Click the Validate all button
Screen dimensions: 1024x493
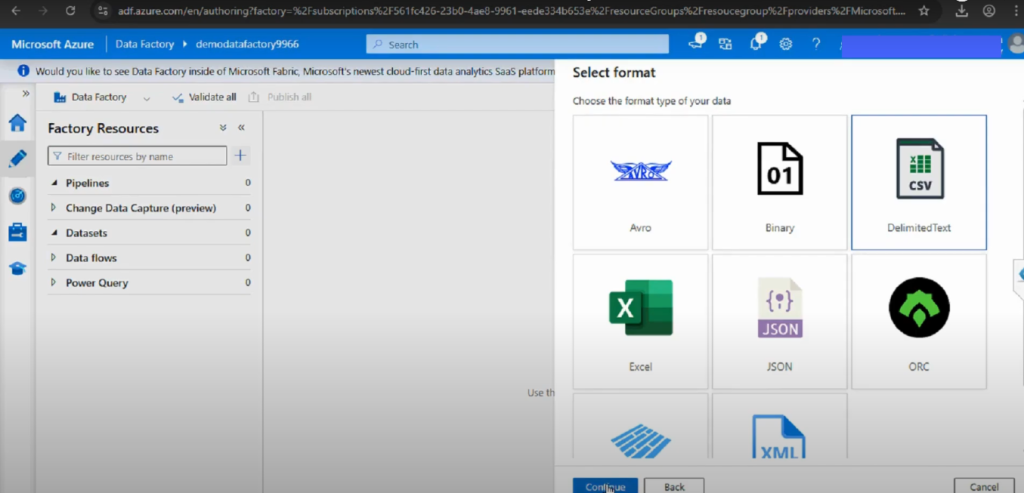click(x=204, y=97)
